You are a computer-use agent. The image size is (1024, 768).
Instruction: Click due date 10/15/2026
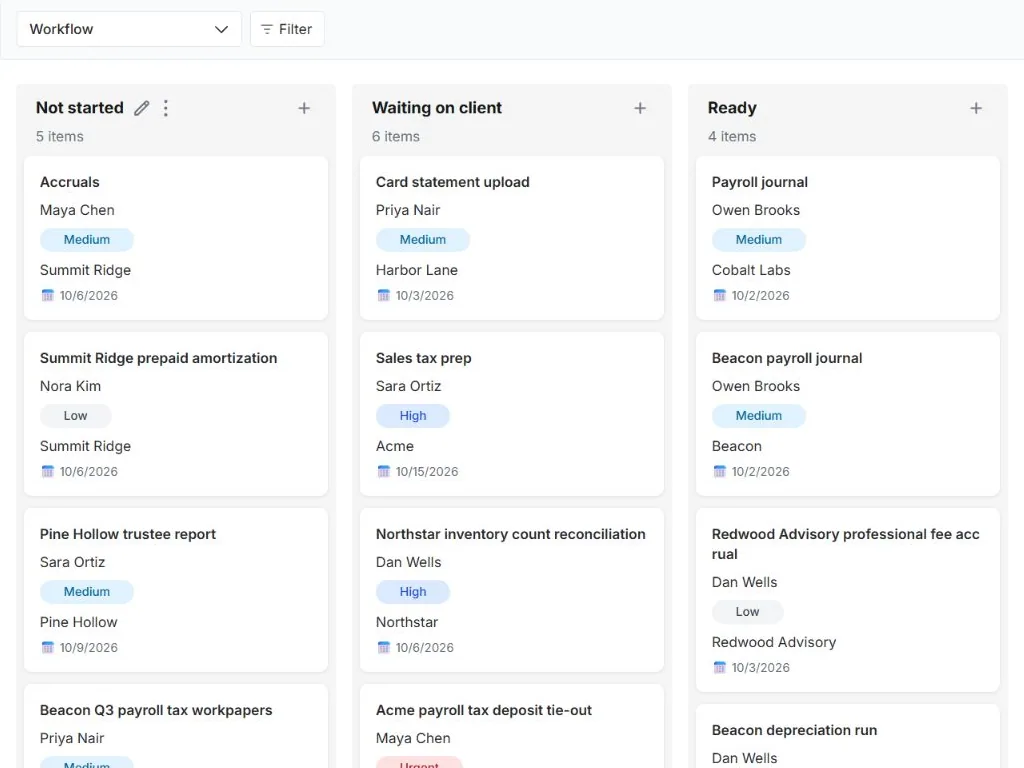coord(427,472)
